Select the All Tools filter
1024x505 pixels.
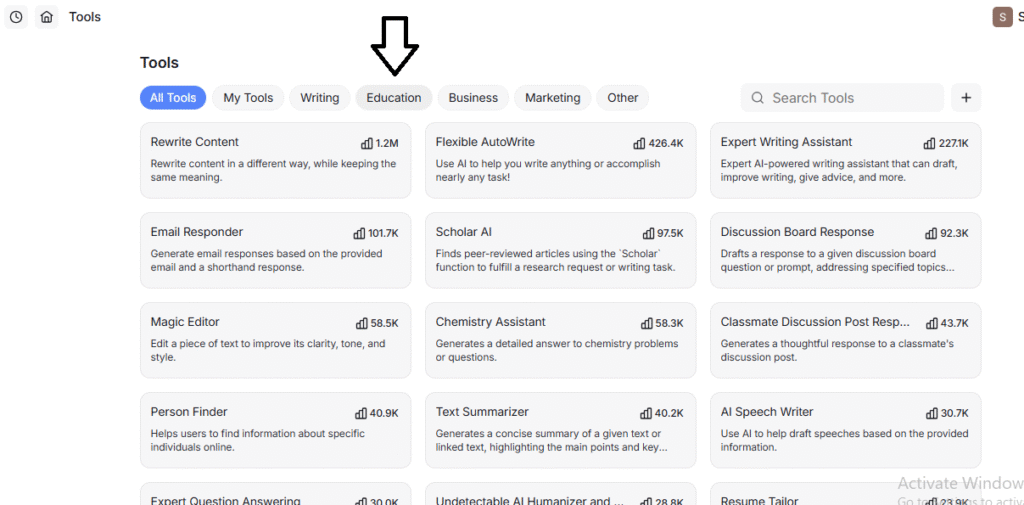[x=173, y=98]
